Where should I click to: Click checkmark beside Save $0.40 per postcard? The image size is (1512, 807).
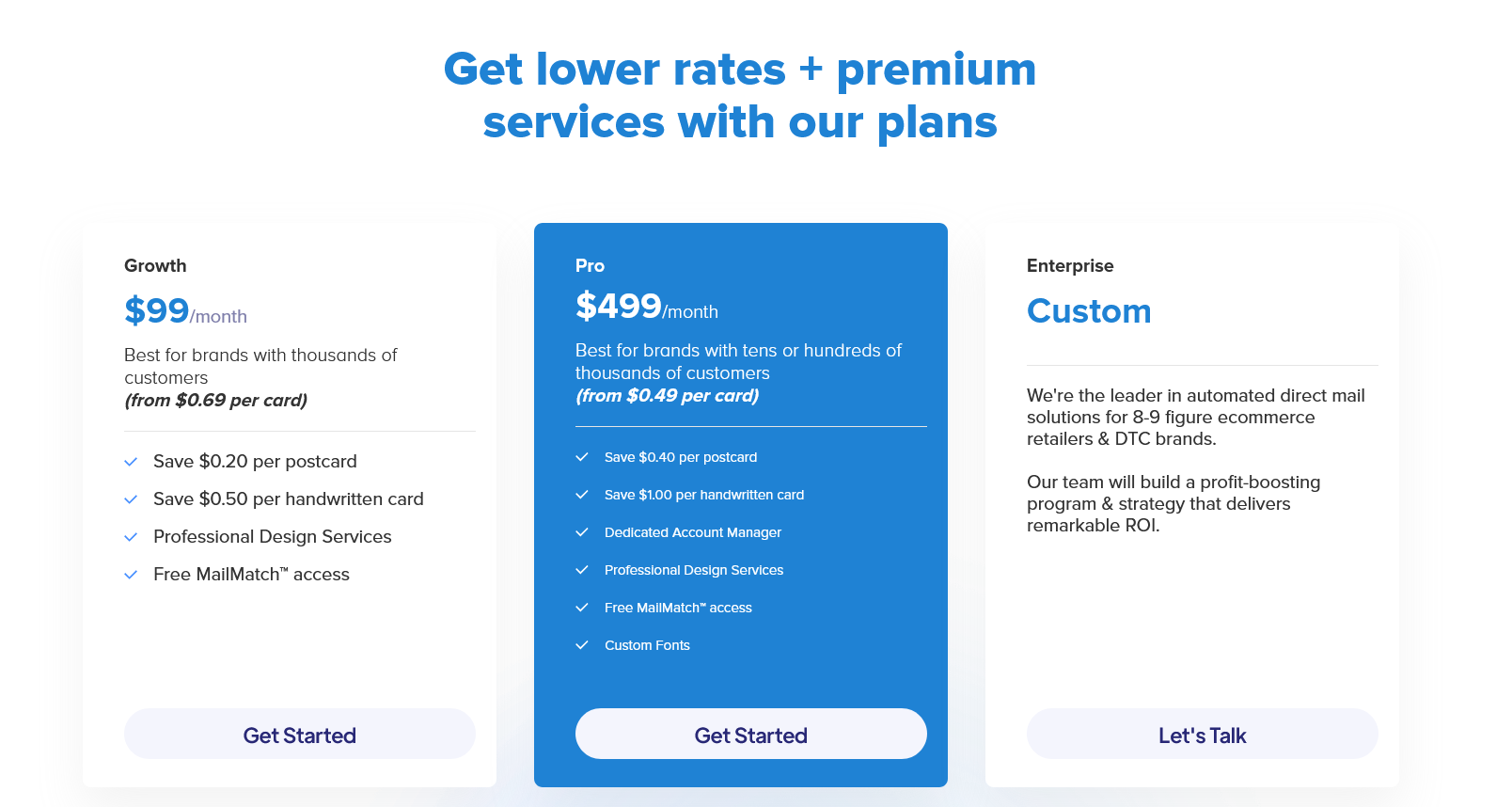pos(582,457)
